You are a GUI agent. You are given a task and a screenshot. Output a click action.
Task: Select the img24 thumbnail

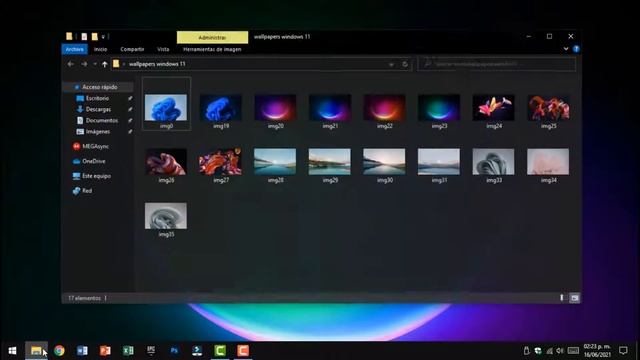coord(494,107)
